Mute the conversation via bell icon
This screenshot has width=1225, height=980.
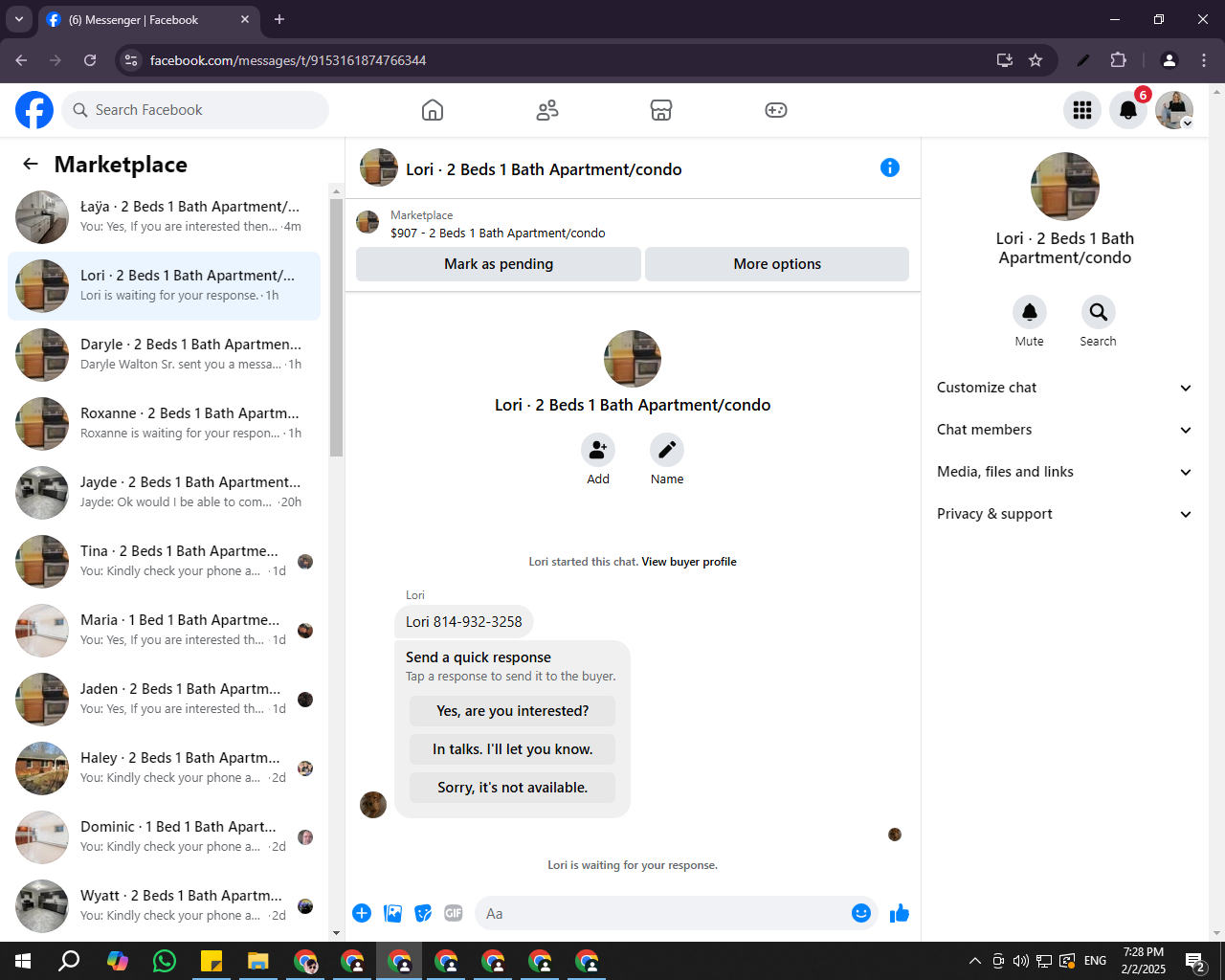point(1030,312)
